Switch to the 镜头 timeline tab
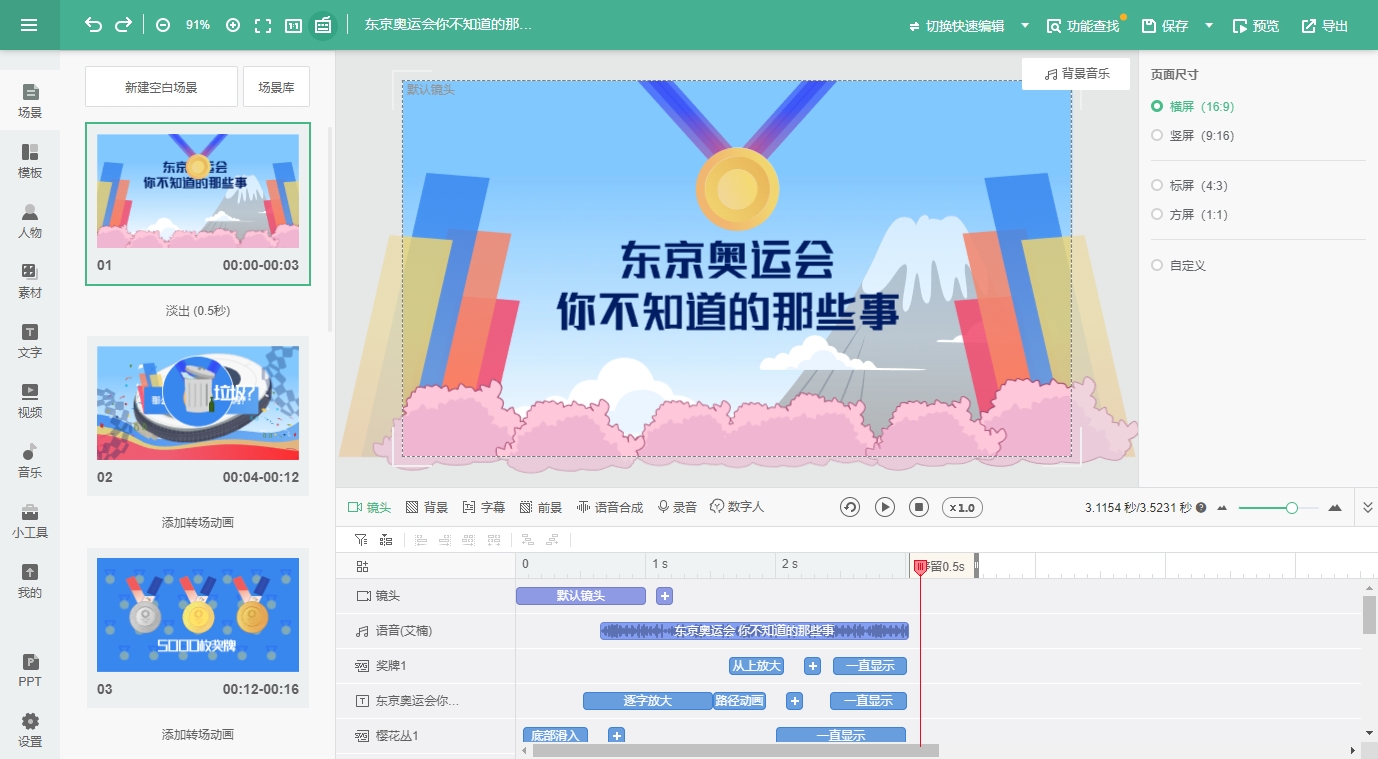Image resolution: width=1378 pixels, height=759 pixels. click(369, 507)
